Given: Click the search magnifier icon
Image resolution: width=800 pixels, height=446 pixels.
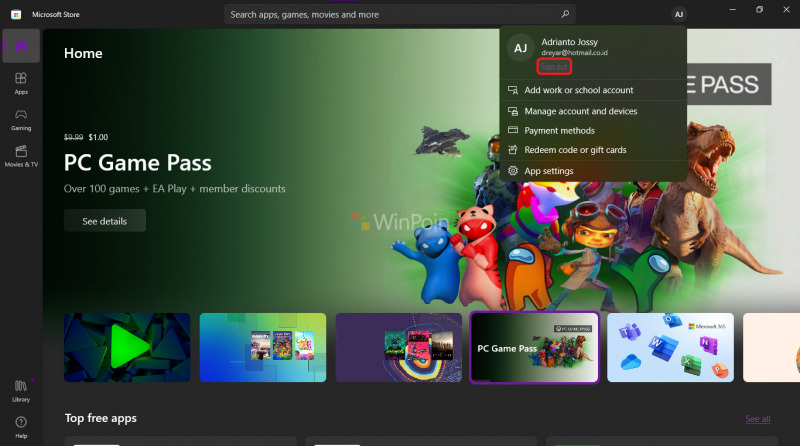Looking at the screenshot, I should (565, 14).
